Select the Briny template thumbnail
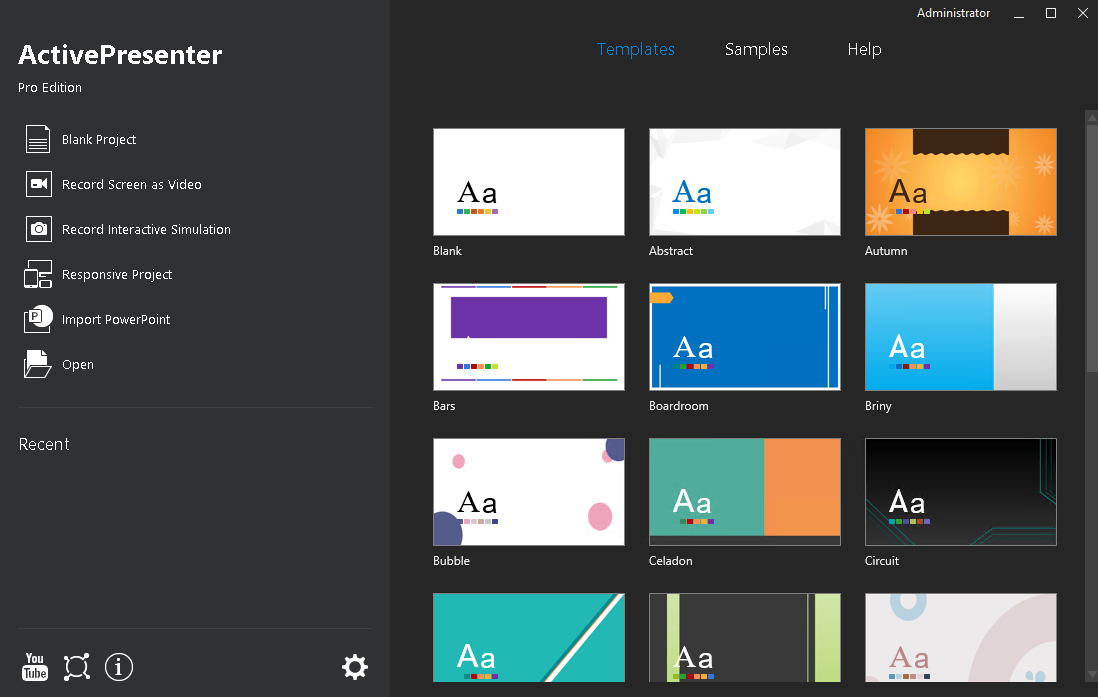Screen dimensions: 1098x697 pyautogui.click(x=960, y=336)
